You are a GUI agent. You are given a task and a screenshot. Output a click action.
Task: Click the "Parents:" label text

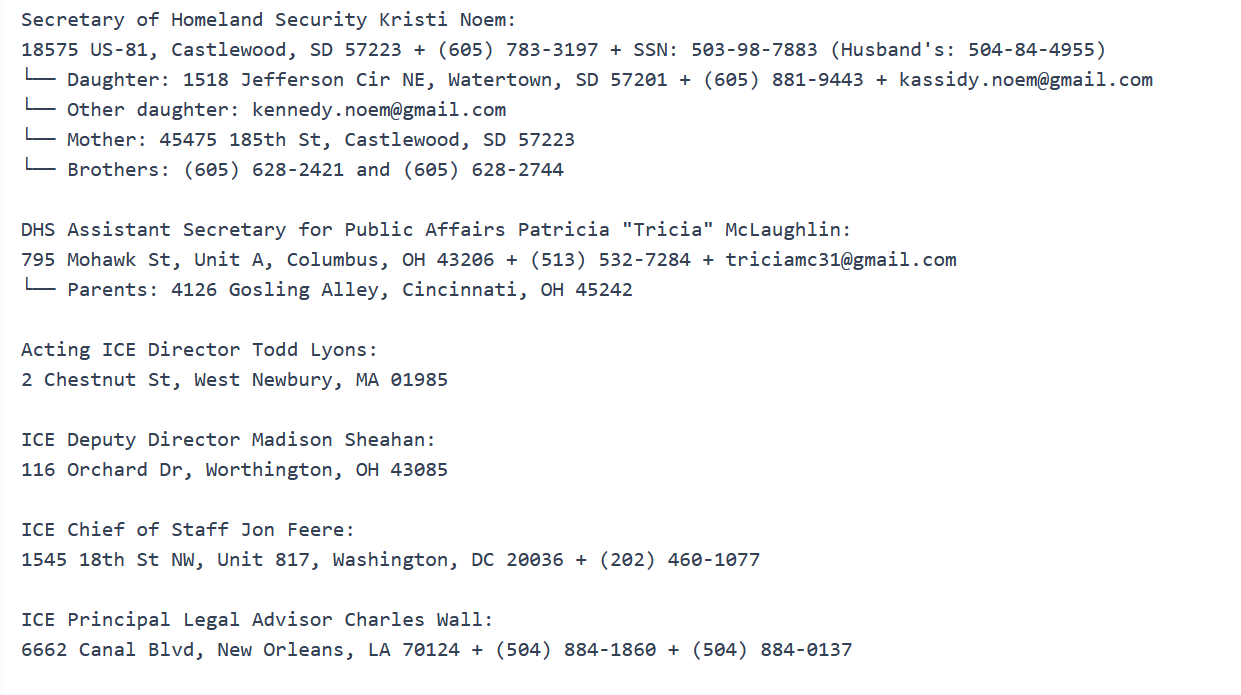click(113, 290)
